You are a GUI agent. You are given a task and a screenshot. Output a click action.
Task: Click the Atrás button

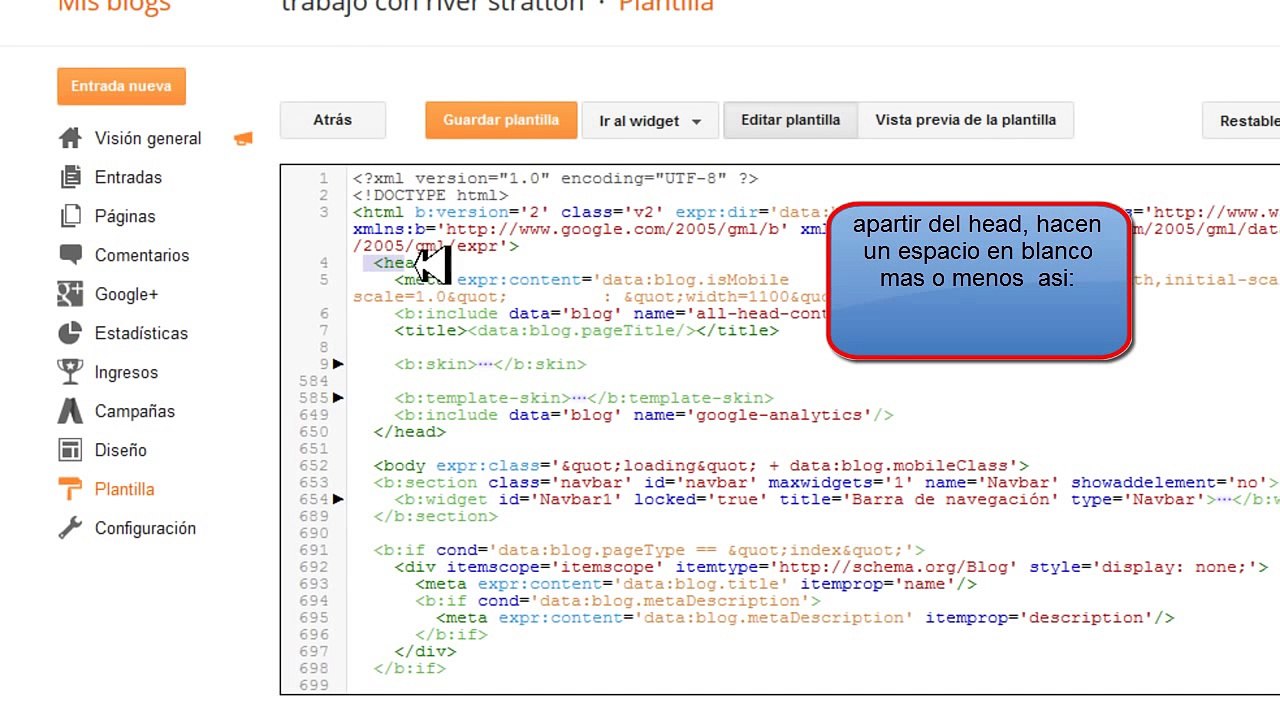pyautogui.click(x=332, y=120)
